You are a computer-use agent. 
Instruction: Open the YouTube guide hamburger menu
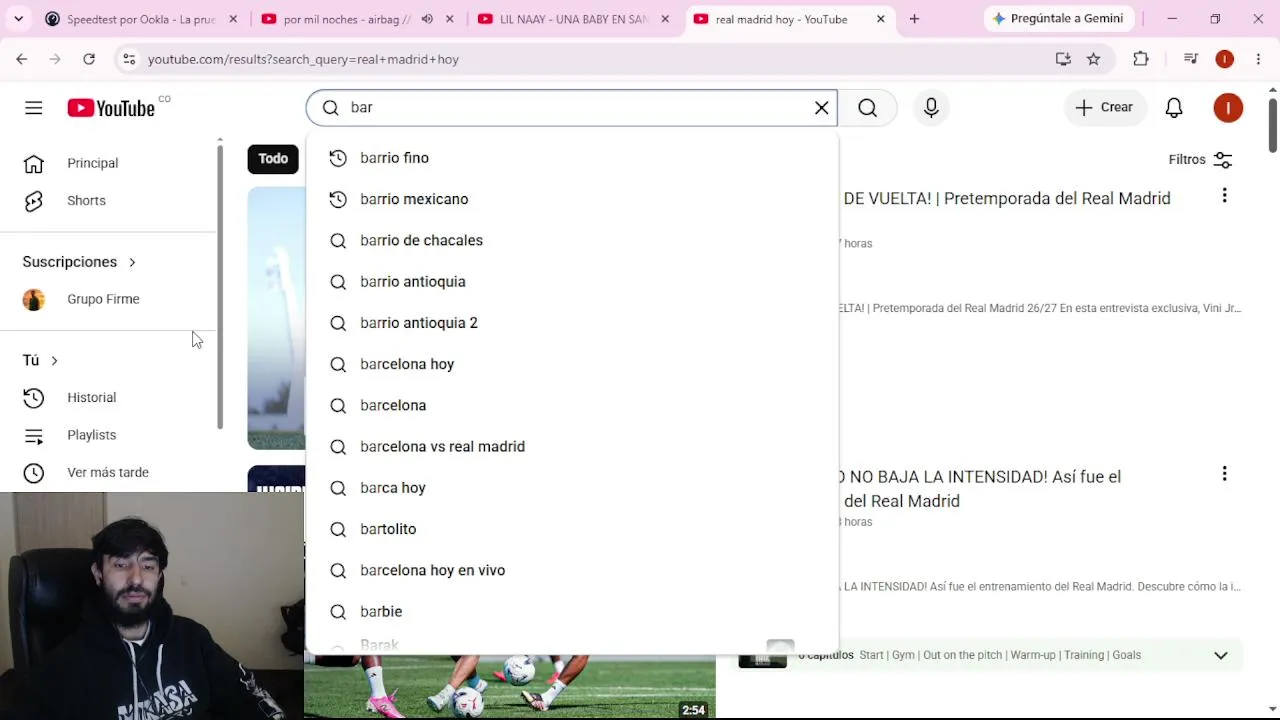click(x=34, y=108)
